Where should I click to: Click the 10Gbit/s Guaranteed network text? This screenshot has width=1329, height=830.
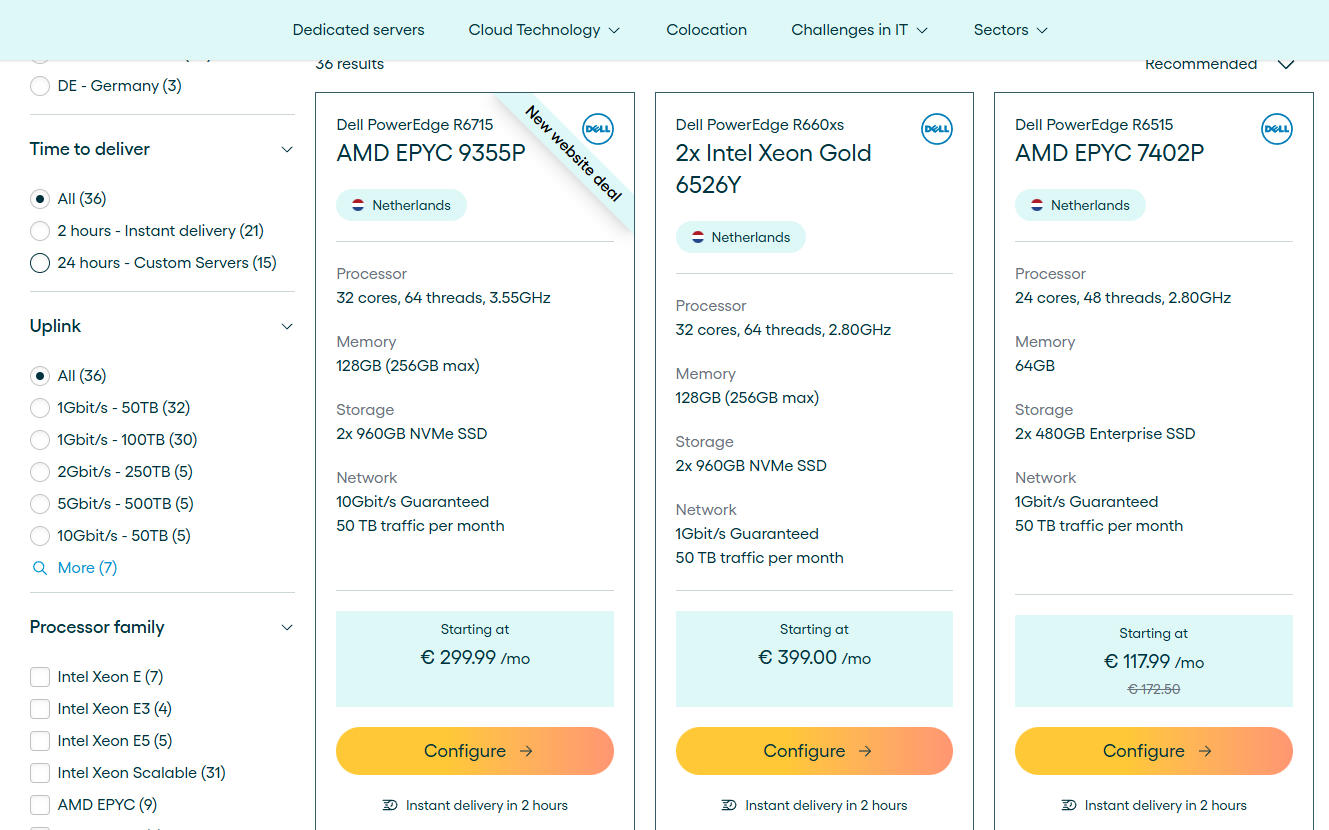(413, 502)
